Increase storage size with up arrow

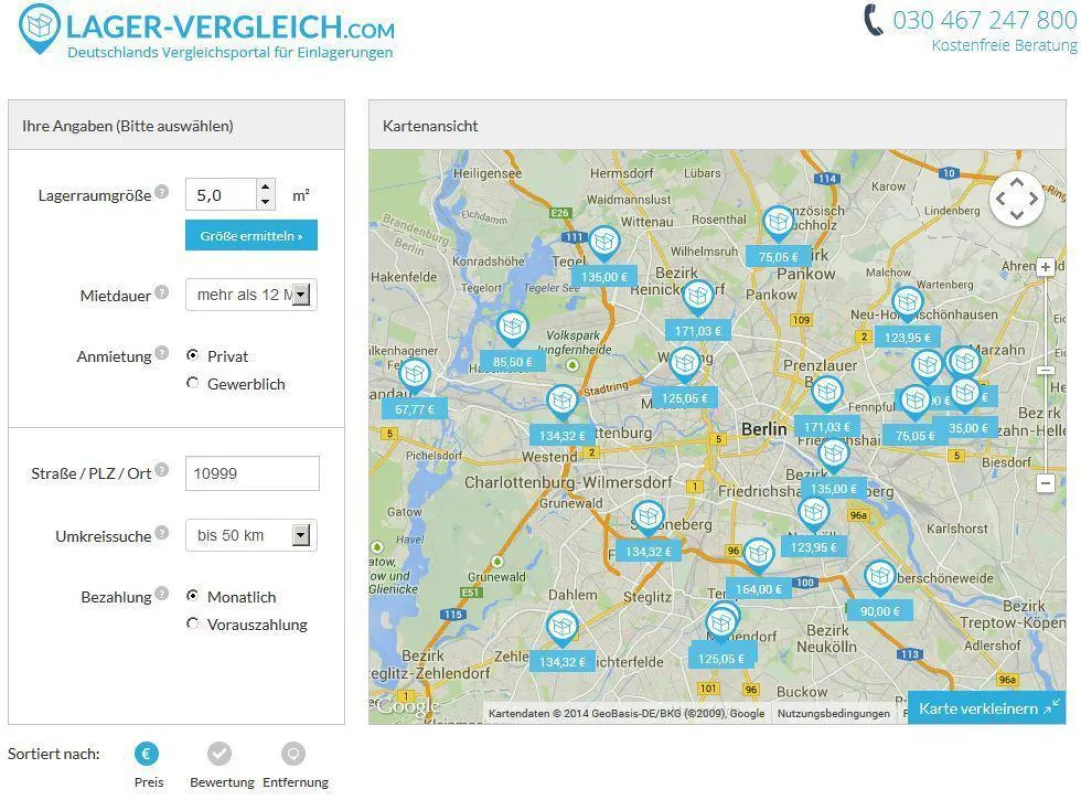pyautogui.click(x=265, y=186)
